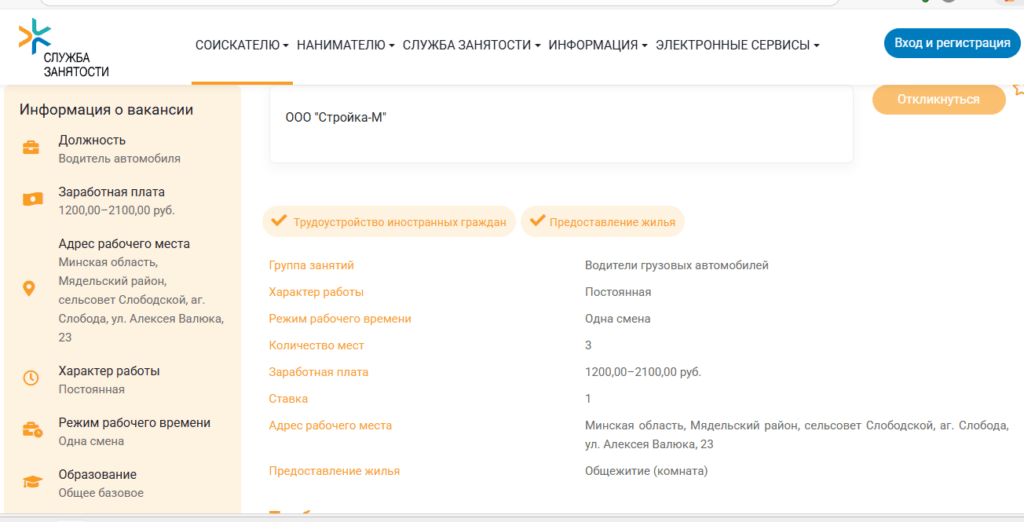Click the location pin icon for address
This screenshot has width=1024, height=522.
coord(30,288)
